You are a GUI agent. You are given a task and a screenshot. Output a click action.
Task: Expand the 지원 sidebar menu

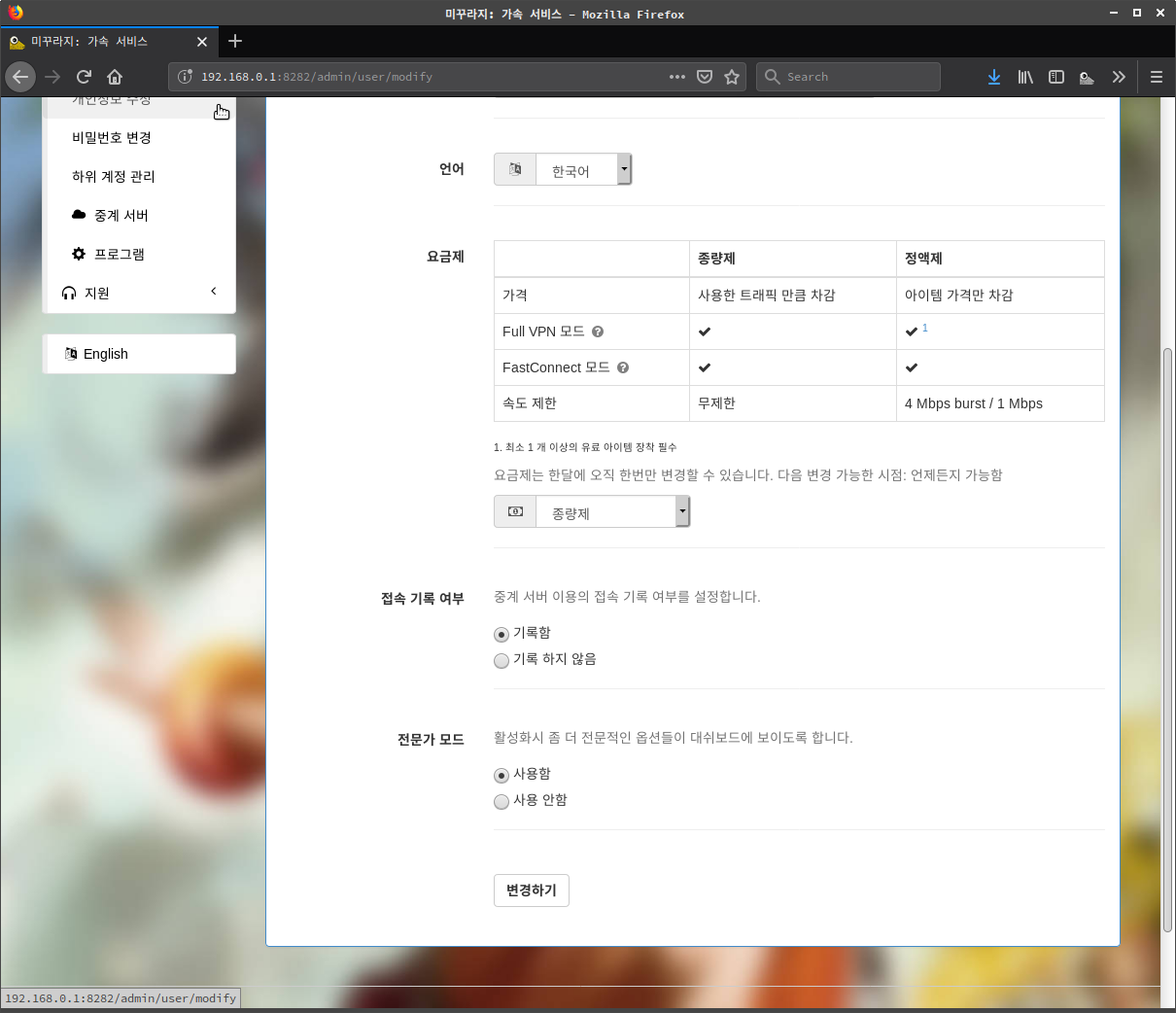(x=139, y=293)
